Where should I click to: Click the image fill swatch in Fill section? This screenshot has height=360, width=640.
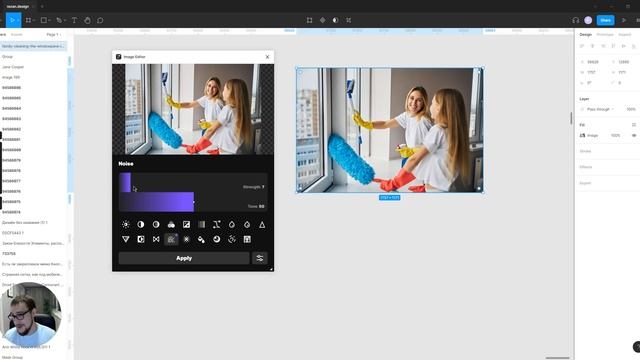point(582,135)
